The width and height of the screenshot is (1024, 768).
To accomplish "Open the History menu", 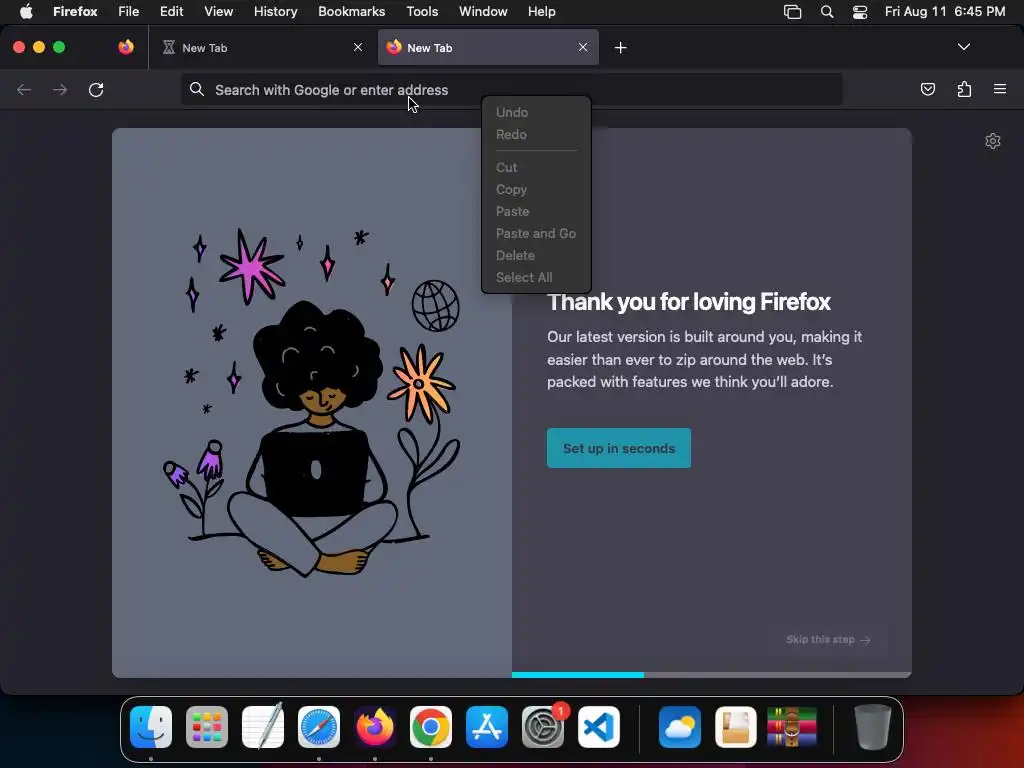I will point(276,12).
